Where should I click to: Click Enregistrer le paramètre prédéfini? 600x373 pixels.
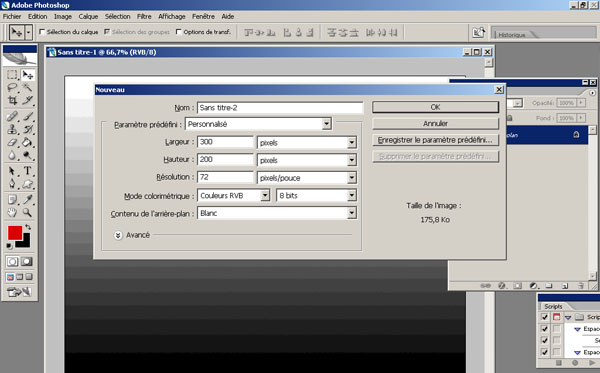(x=435, y=140)
